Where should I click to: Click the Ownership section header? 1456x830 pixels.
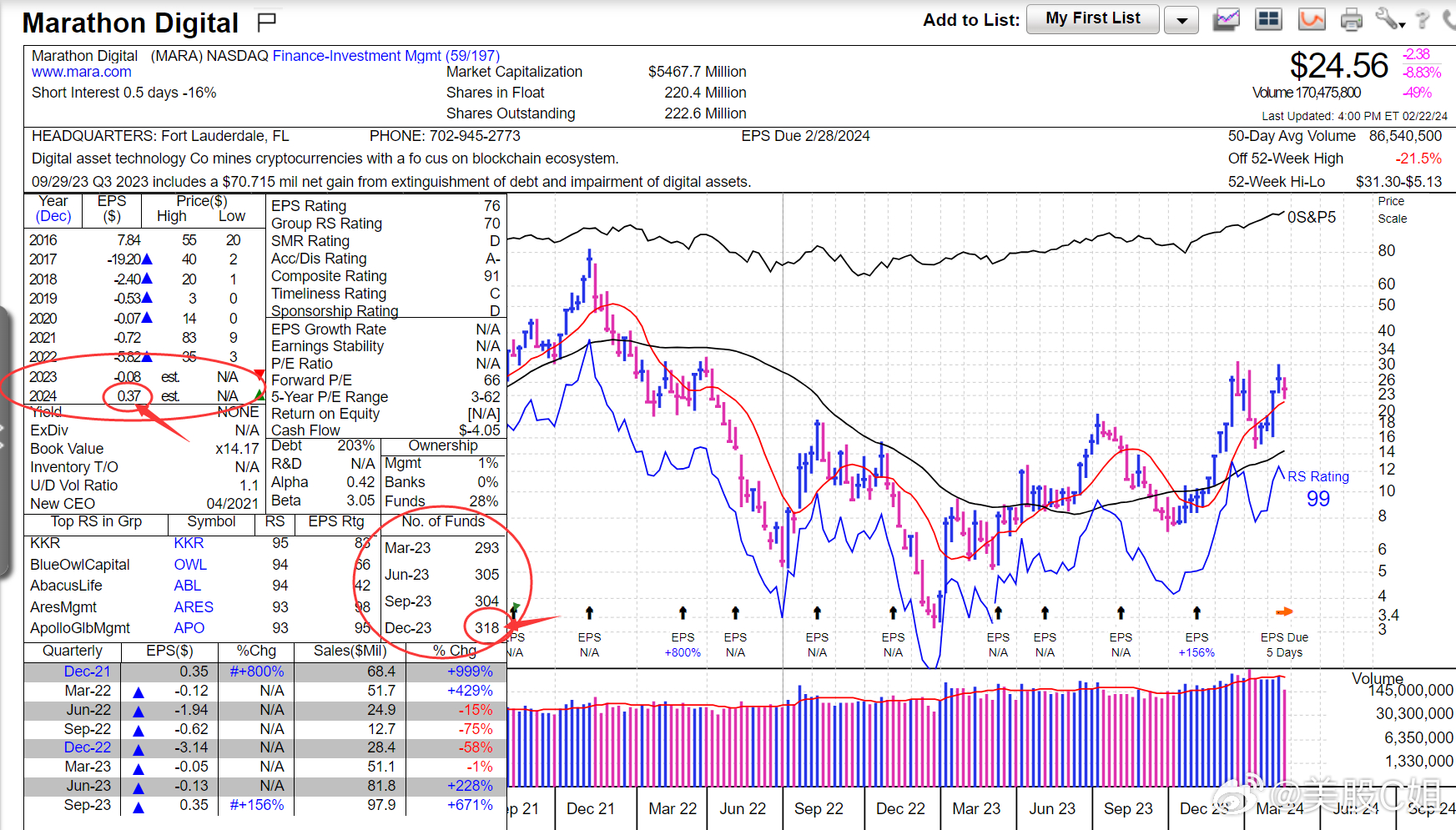(443, 445)
